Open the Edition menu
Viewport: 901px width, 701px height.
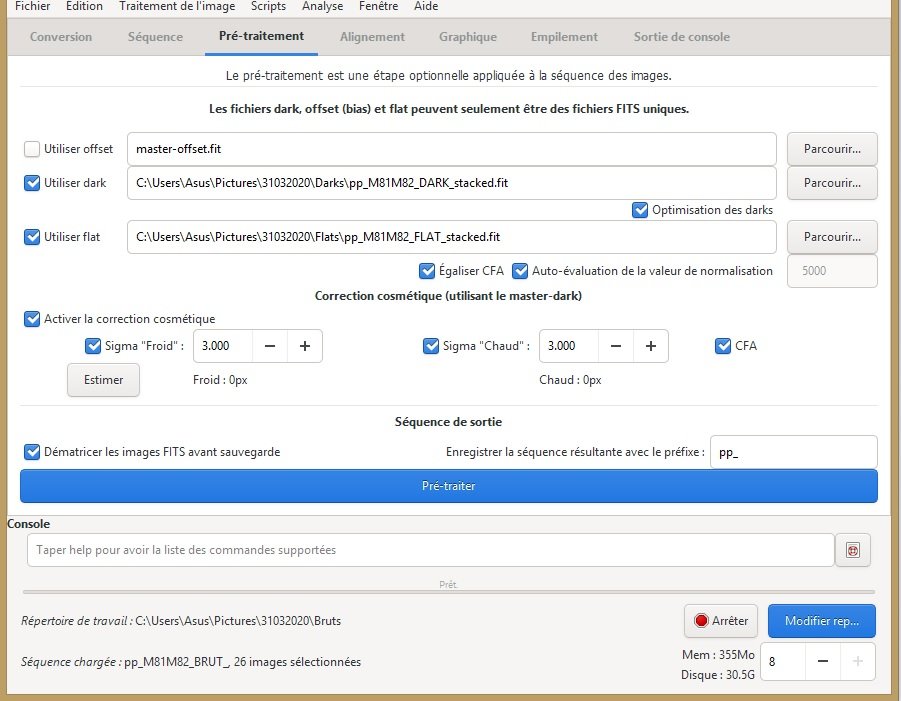(x=84, y=6)
